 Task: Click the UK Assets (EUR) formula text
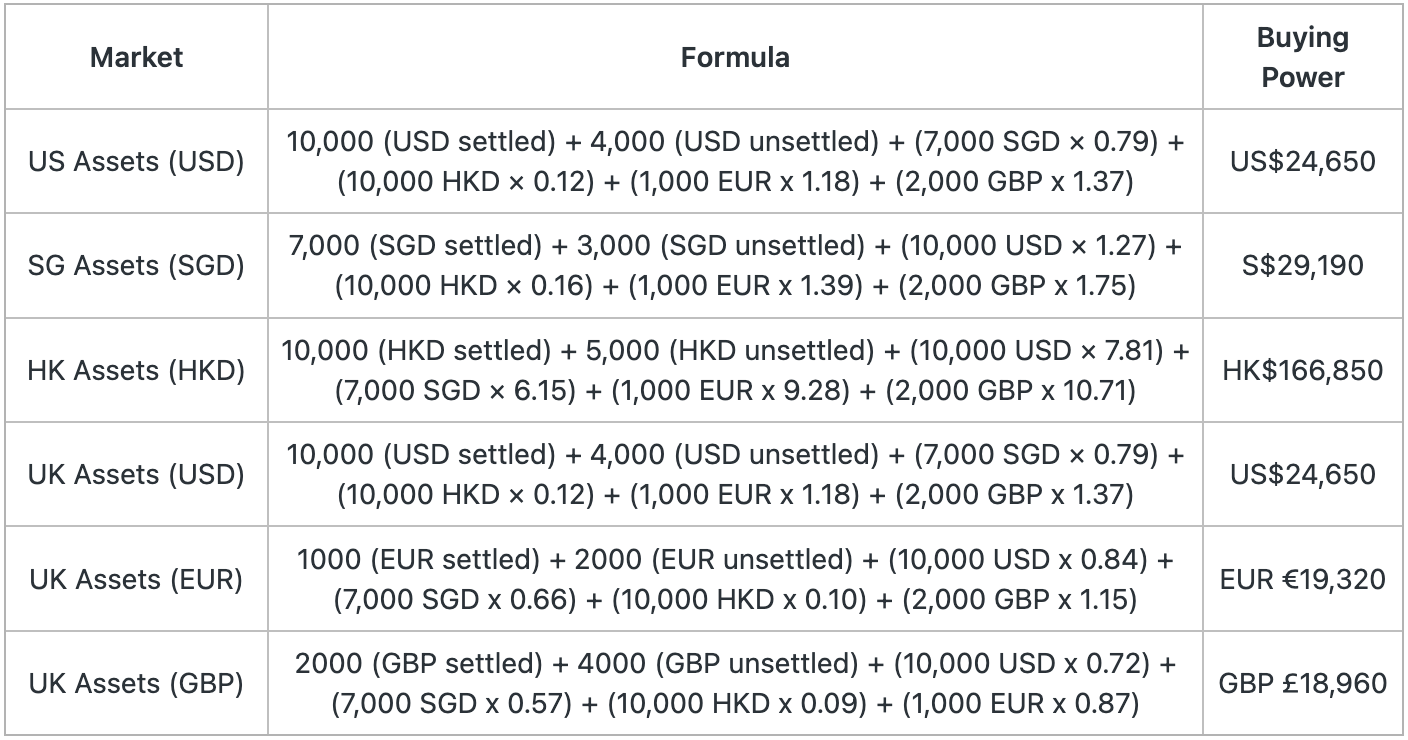tap(735, 579)
